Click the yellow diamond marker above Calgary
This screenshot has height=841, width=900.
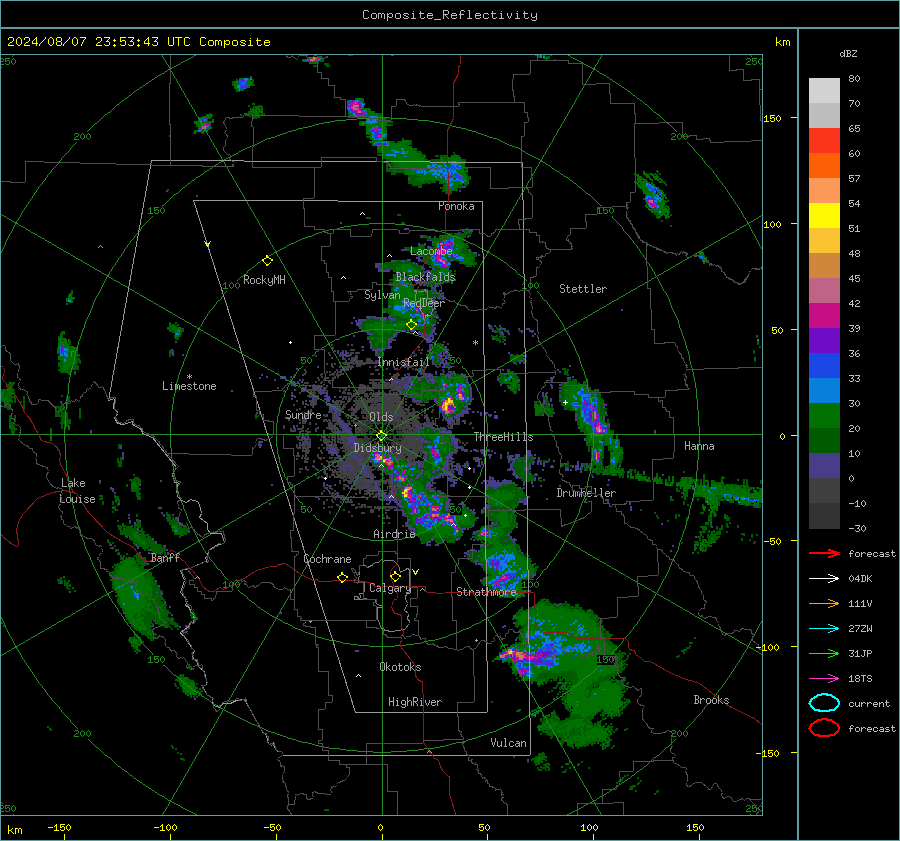click(x=395, y=576)
